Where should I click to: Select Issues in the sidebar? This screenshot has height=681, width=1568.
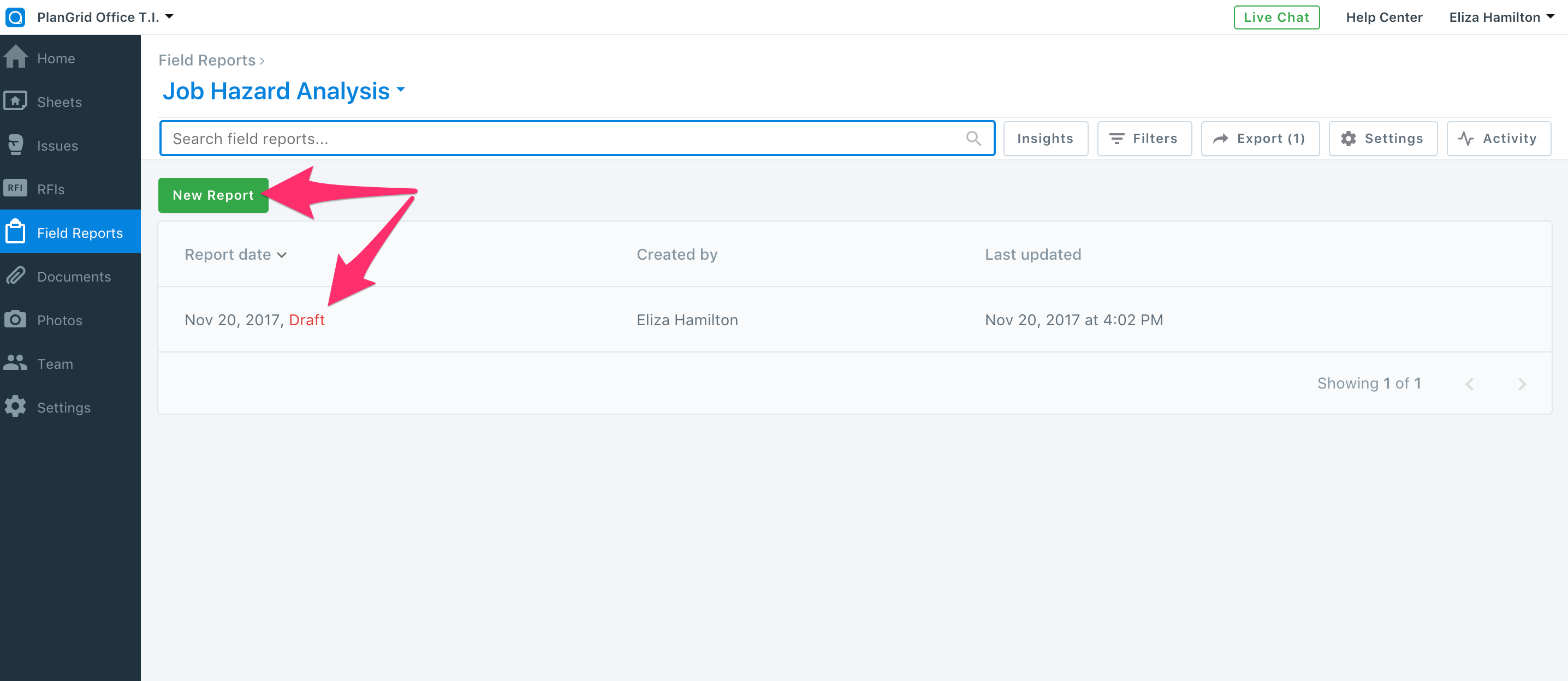[70, 145]
